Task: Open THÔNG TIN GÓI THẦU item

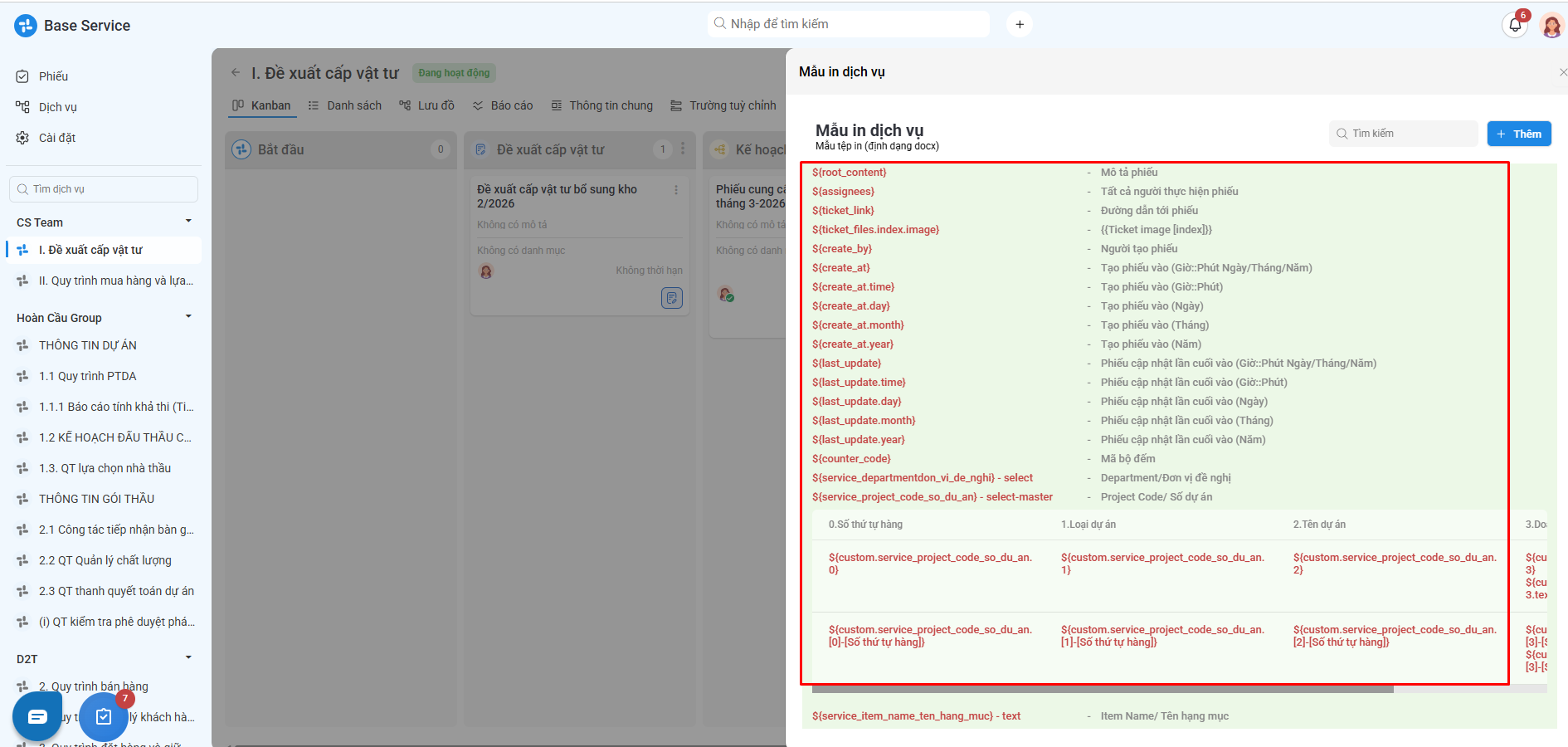Action: [105, 499]
